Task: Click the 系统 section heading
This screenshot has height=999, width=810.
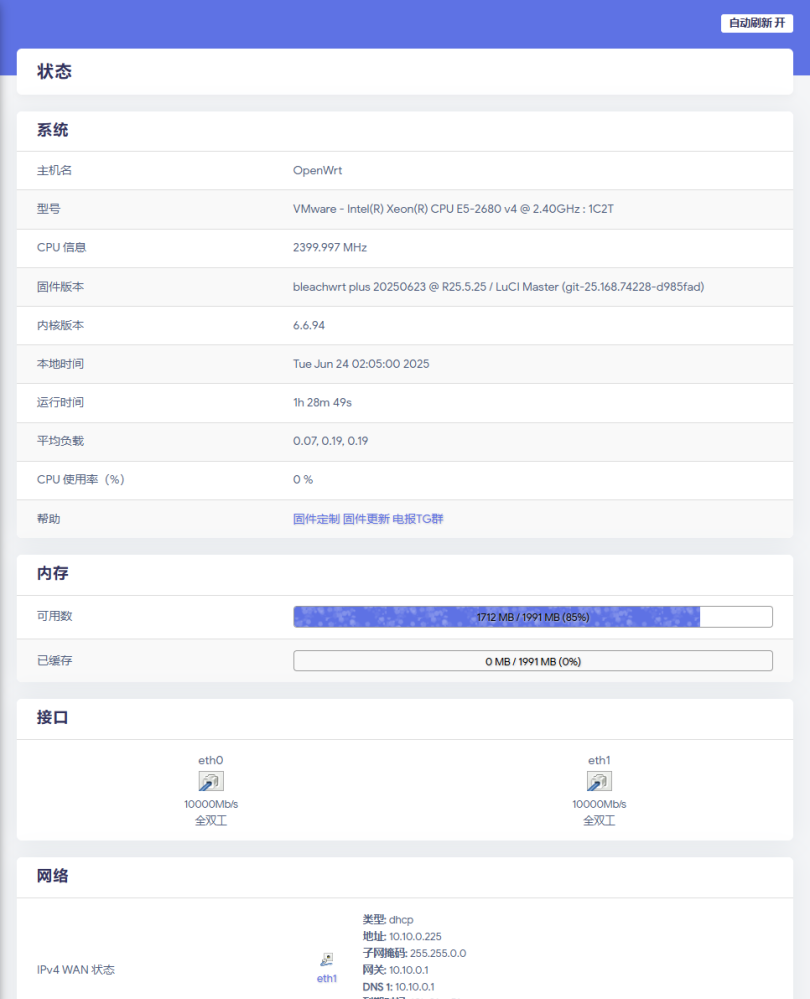Action: pyautogui.click(x=53, y=130)
